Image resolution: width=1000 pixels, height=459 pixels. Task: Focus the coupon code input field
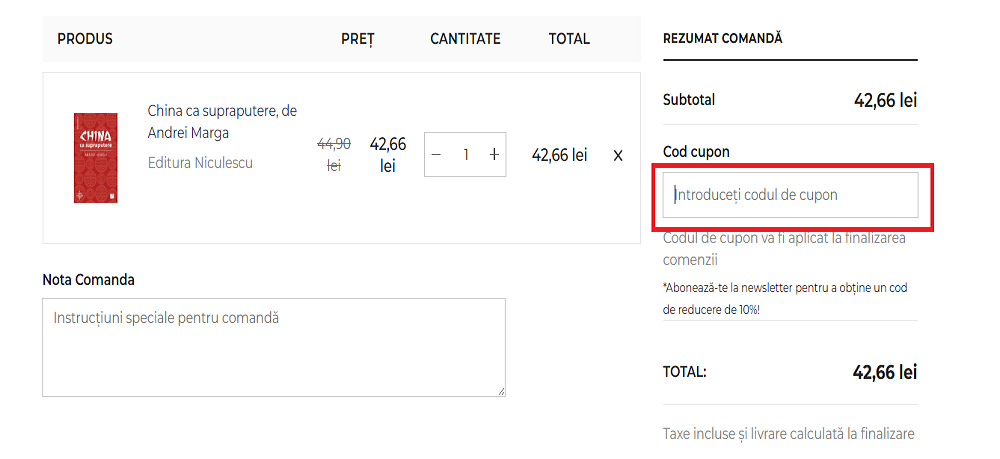tap(790, 195)
